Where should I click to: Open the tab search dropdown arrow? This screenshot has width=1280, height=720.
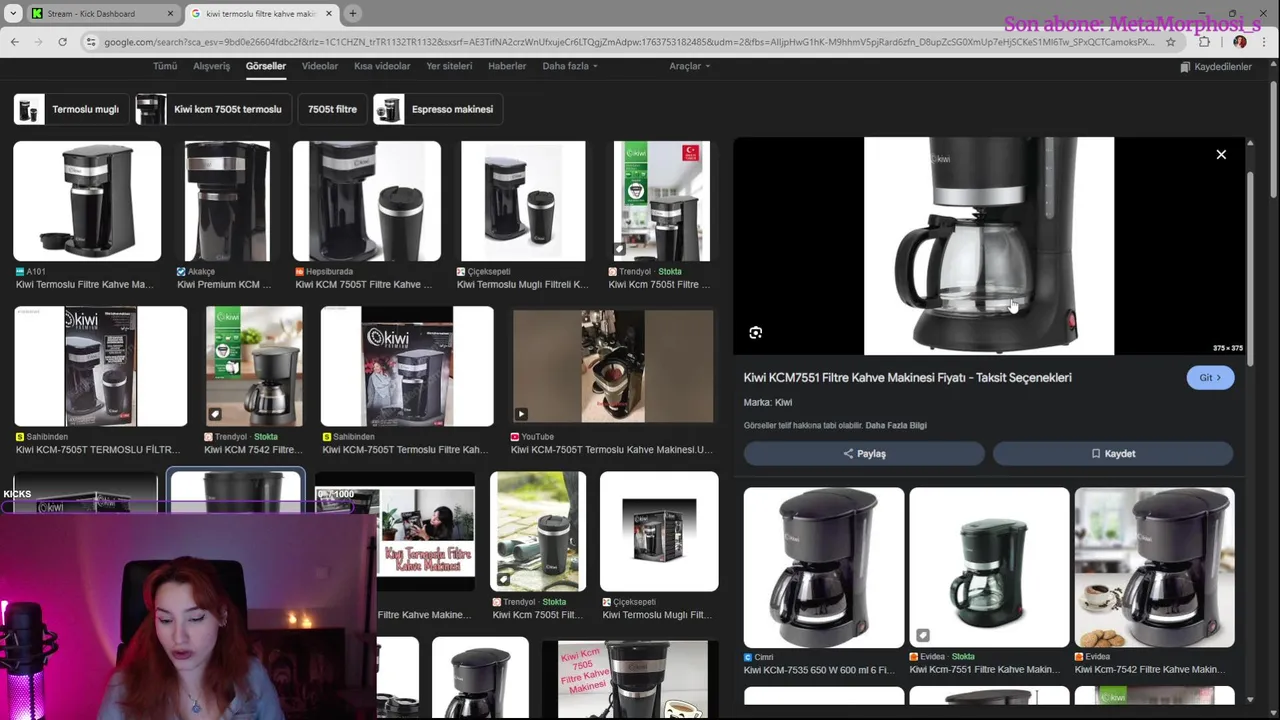point(13,13)
